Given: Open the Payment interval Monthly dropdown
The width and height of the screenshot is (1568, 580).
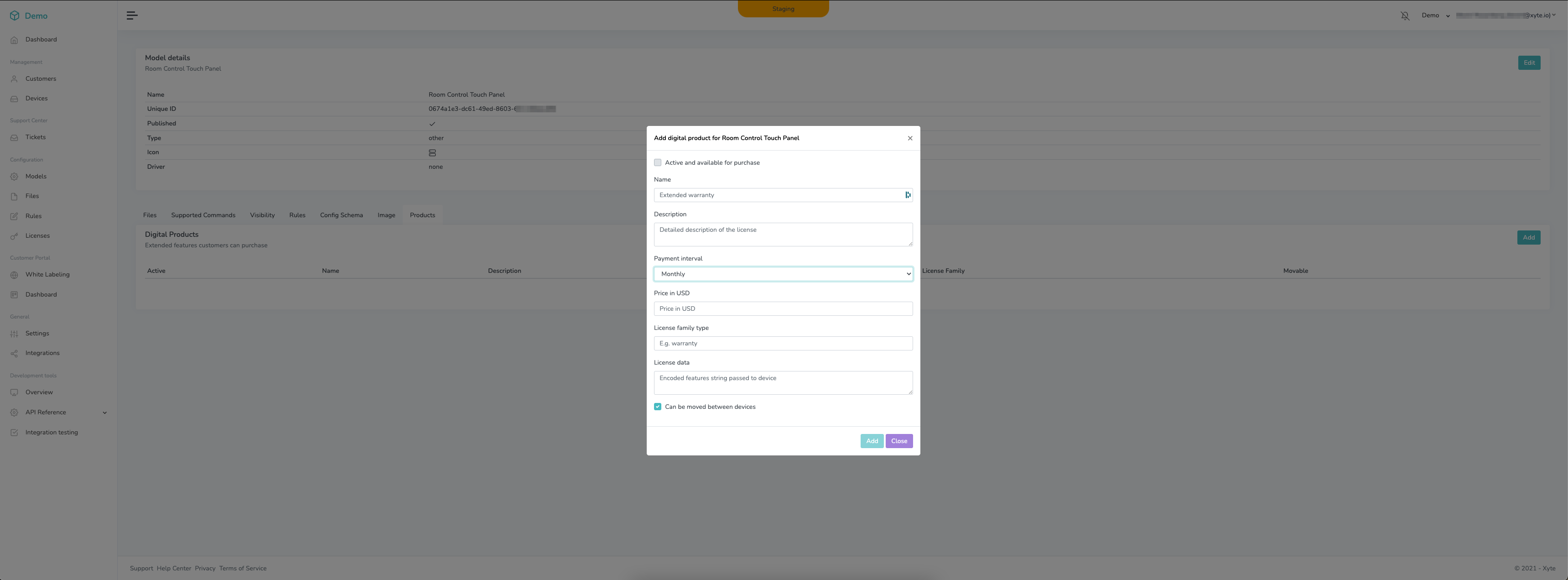Looking at the screenshot, I should click(x=783, y=274).
